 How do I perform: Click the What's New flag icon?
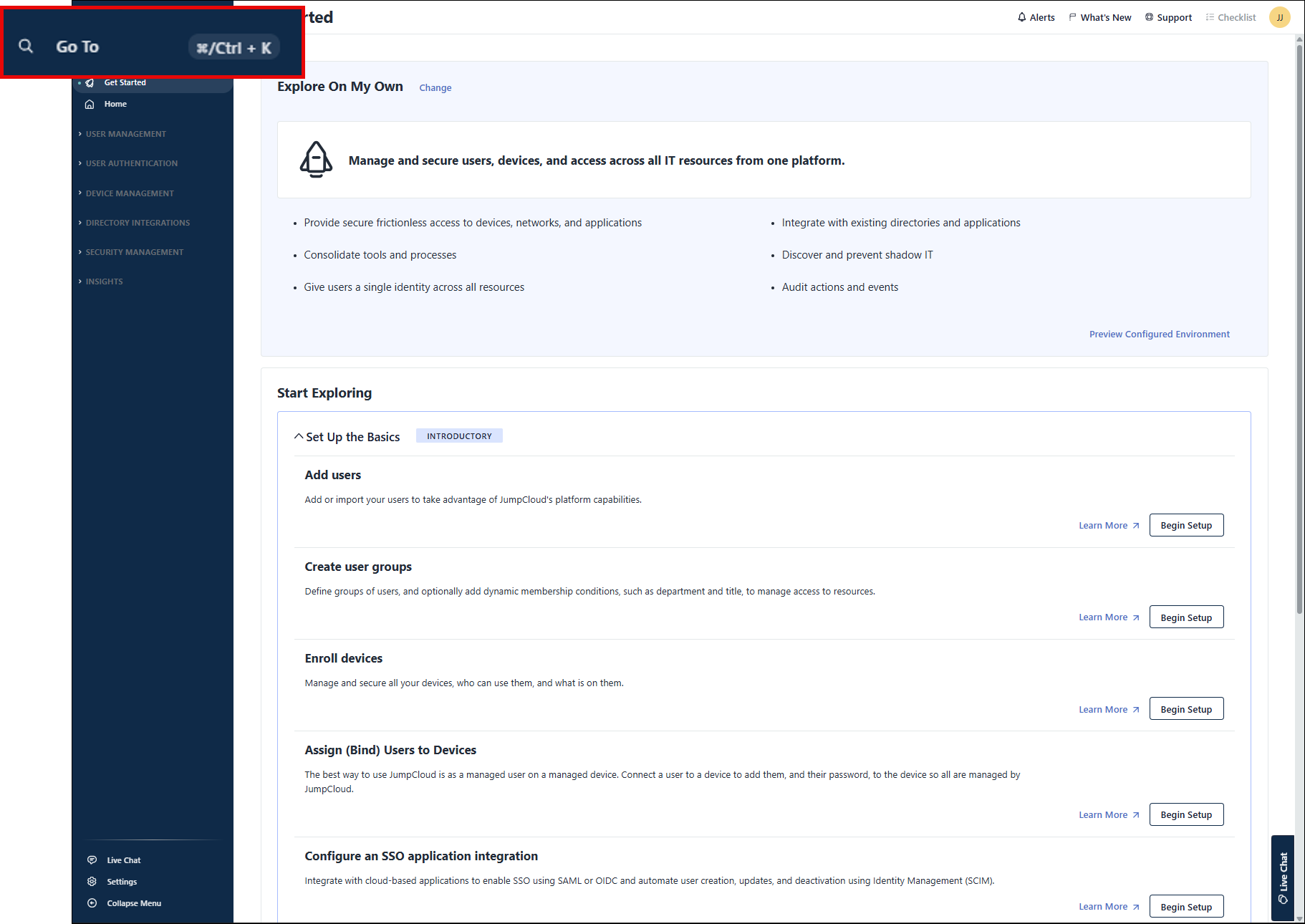[x=1072, y=17]
